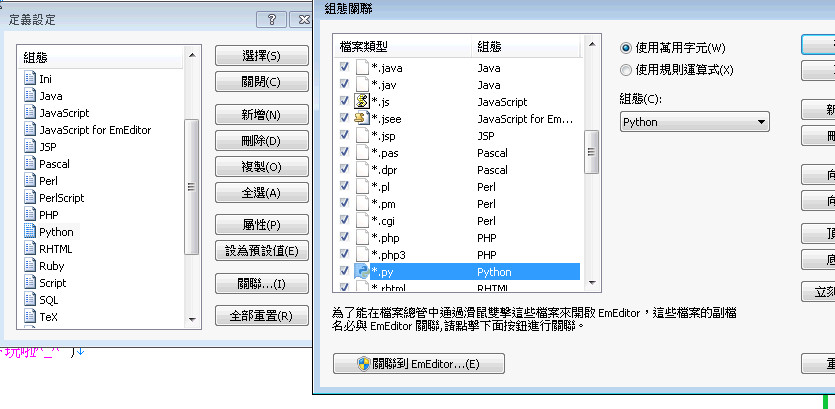Click the PerlScript configuration icon
835x409 pixels.
tap(28, 198)
